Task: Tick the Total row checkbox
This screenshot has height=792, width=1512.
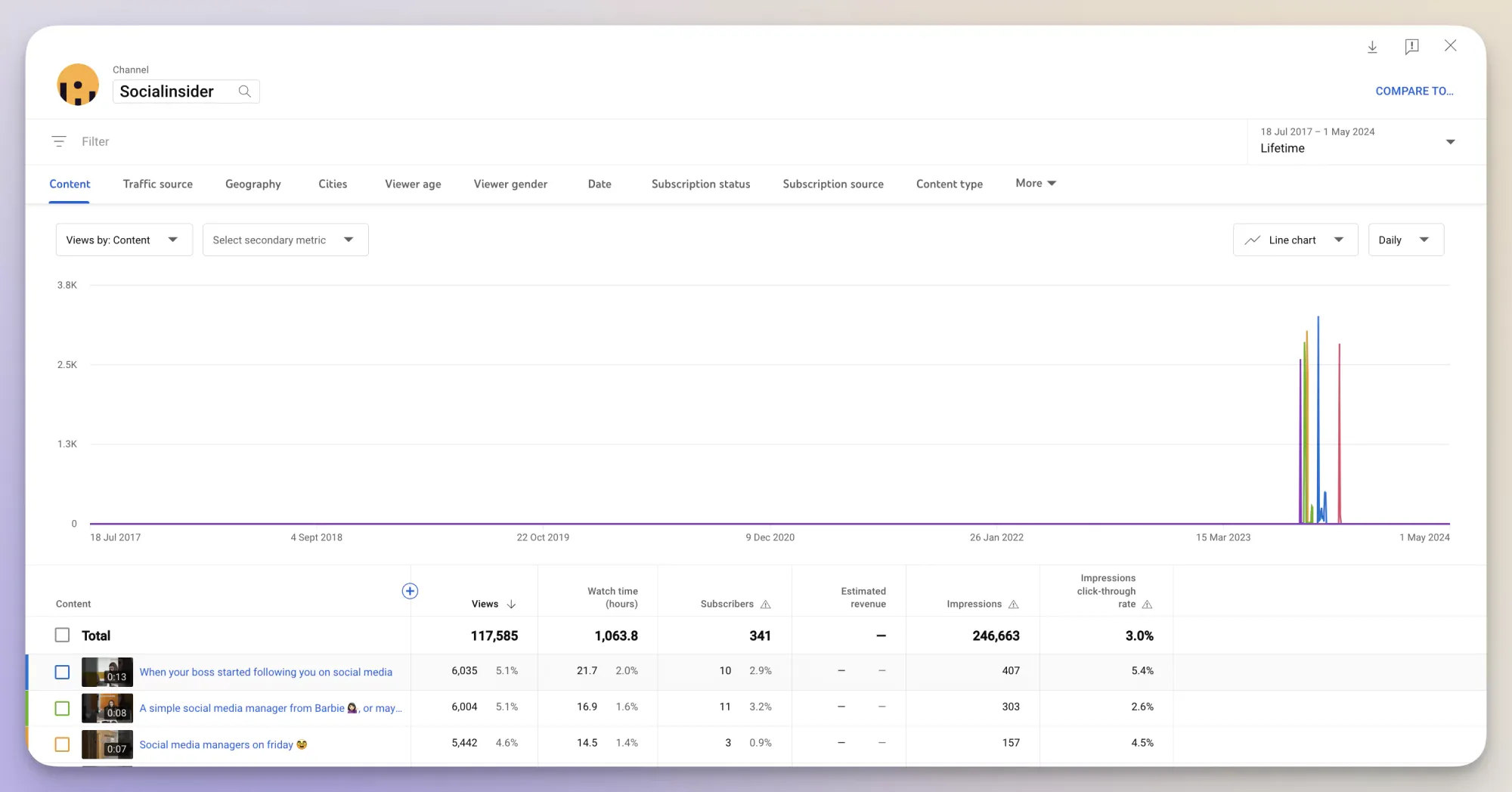Action: (62, 636)
